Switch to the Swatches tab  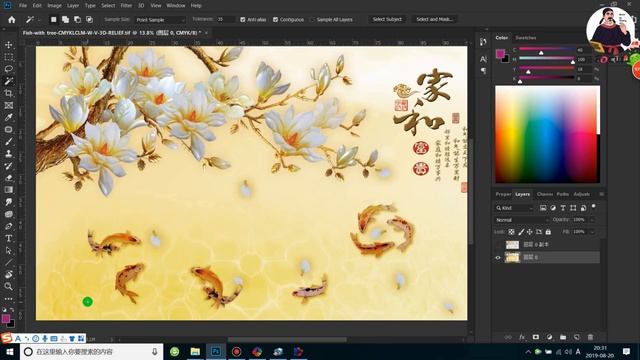point(526,38)
